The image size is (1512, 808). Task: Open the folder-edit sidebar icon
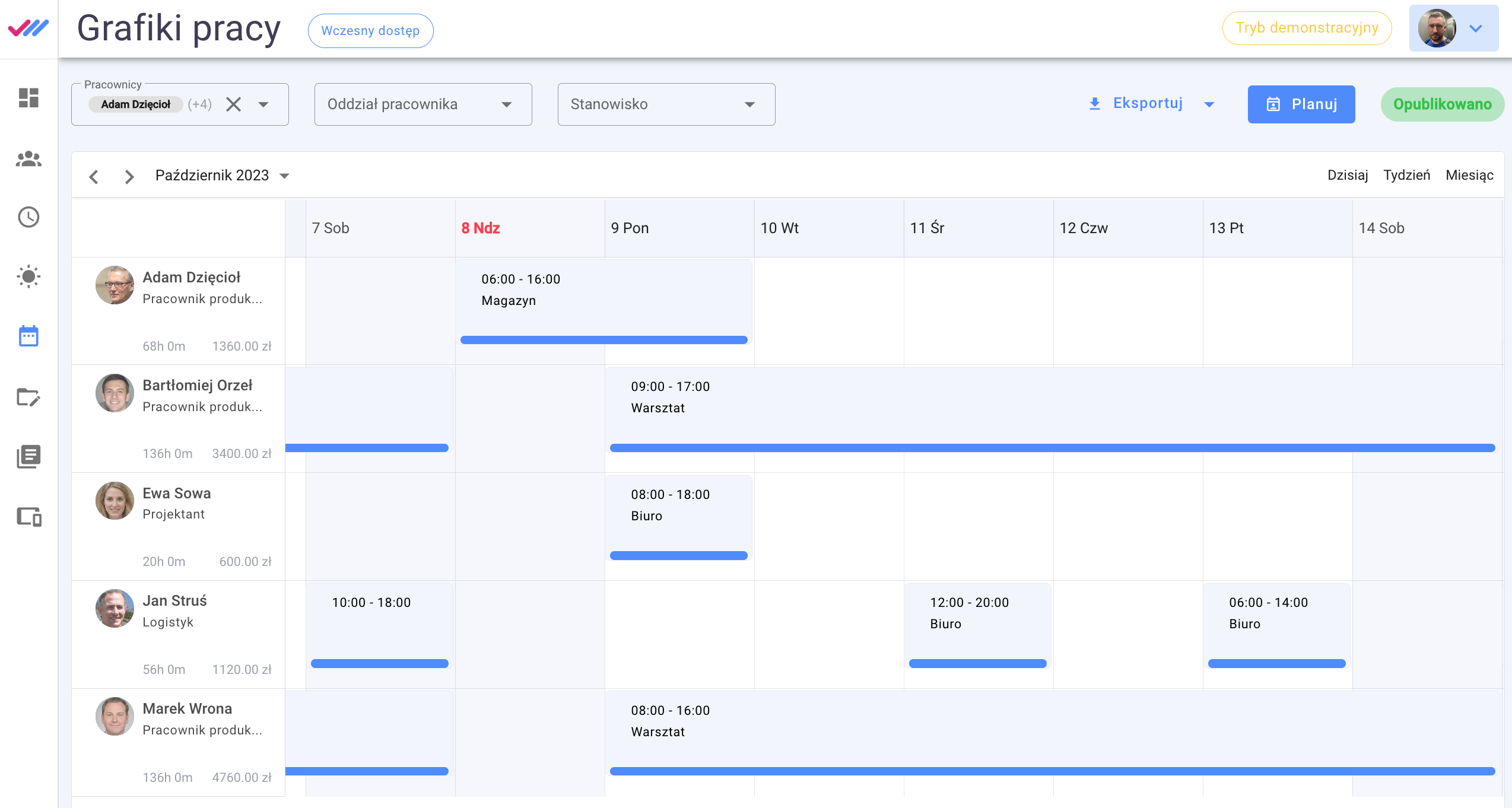click(x=28, y=397)
